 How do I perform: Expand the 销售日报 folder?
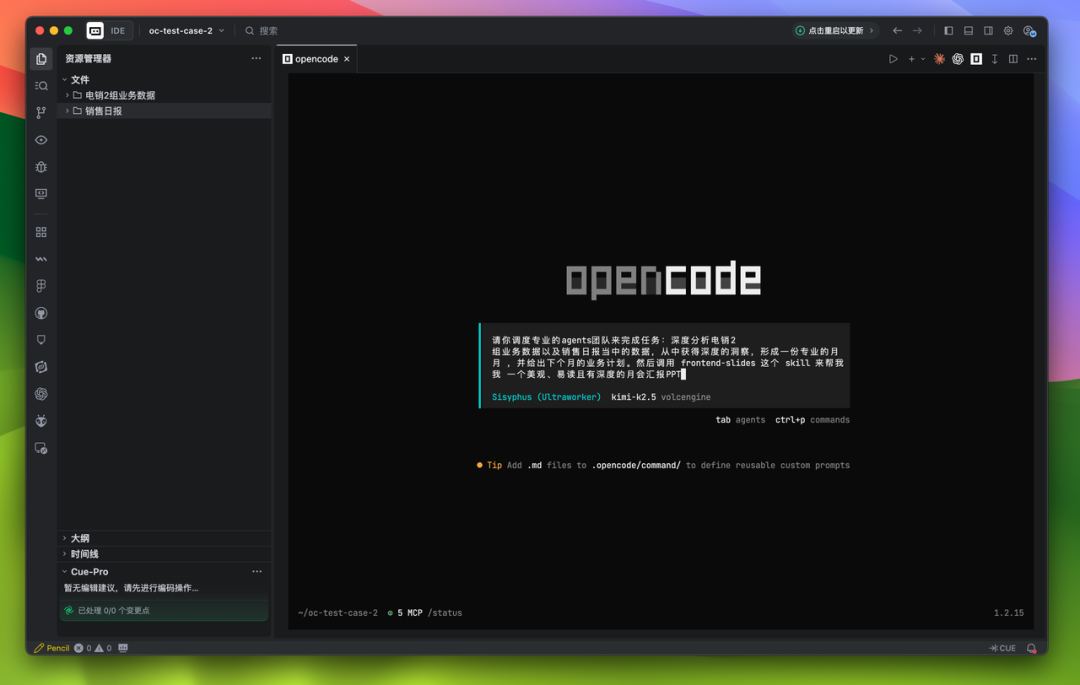click(103, 111)
